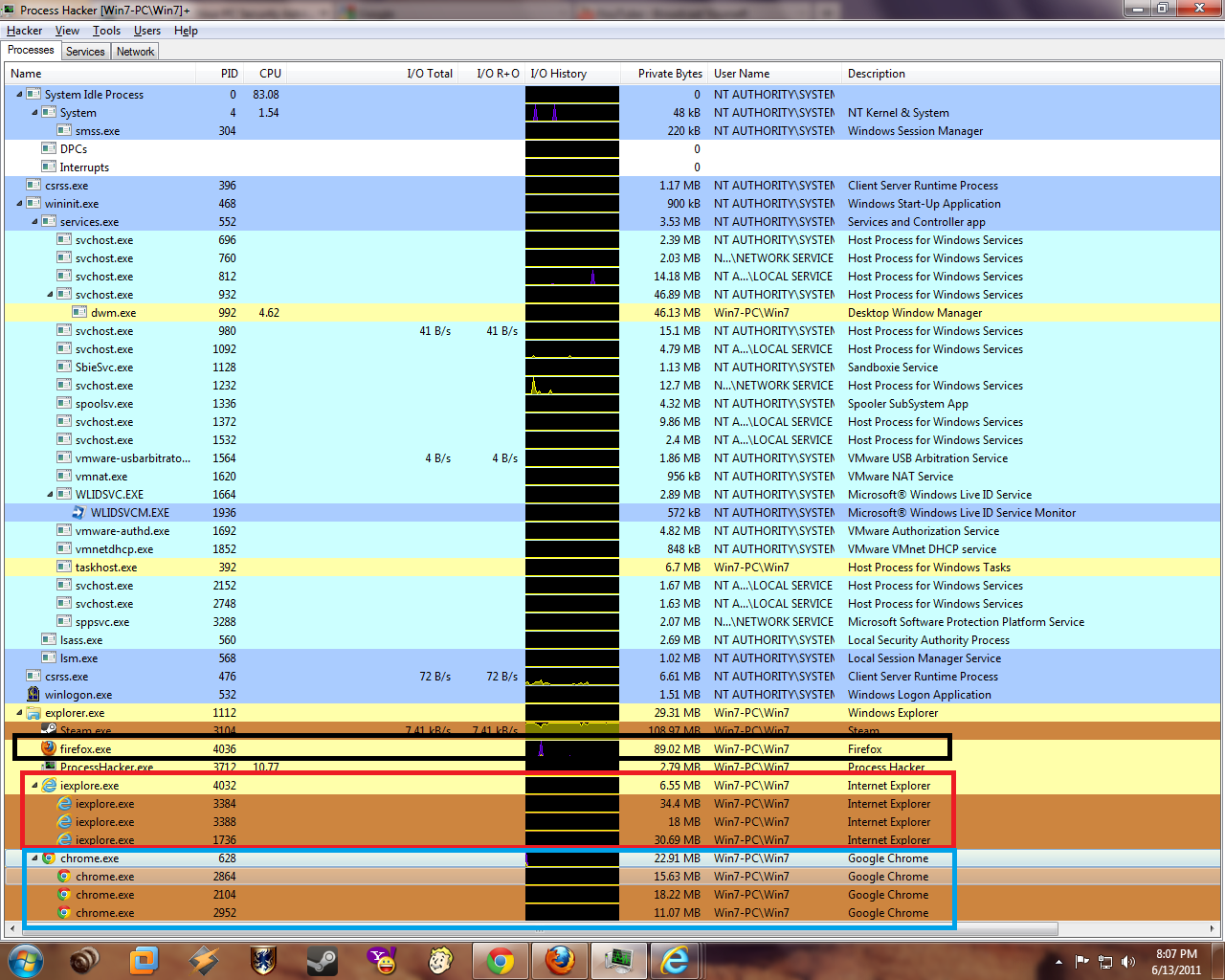Click the dwm.exe process icon
The height and width of the screenshot is (980, 1225).
[x=79, y=313]
